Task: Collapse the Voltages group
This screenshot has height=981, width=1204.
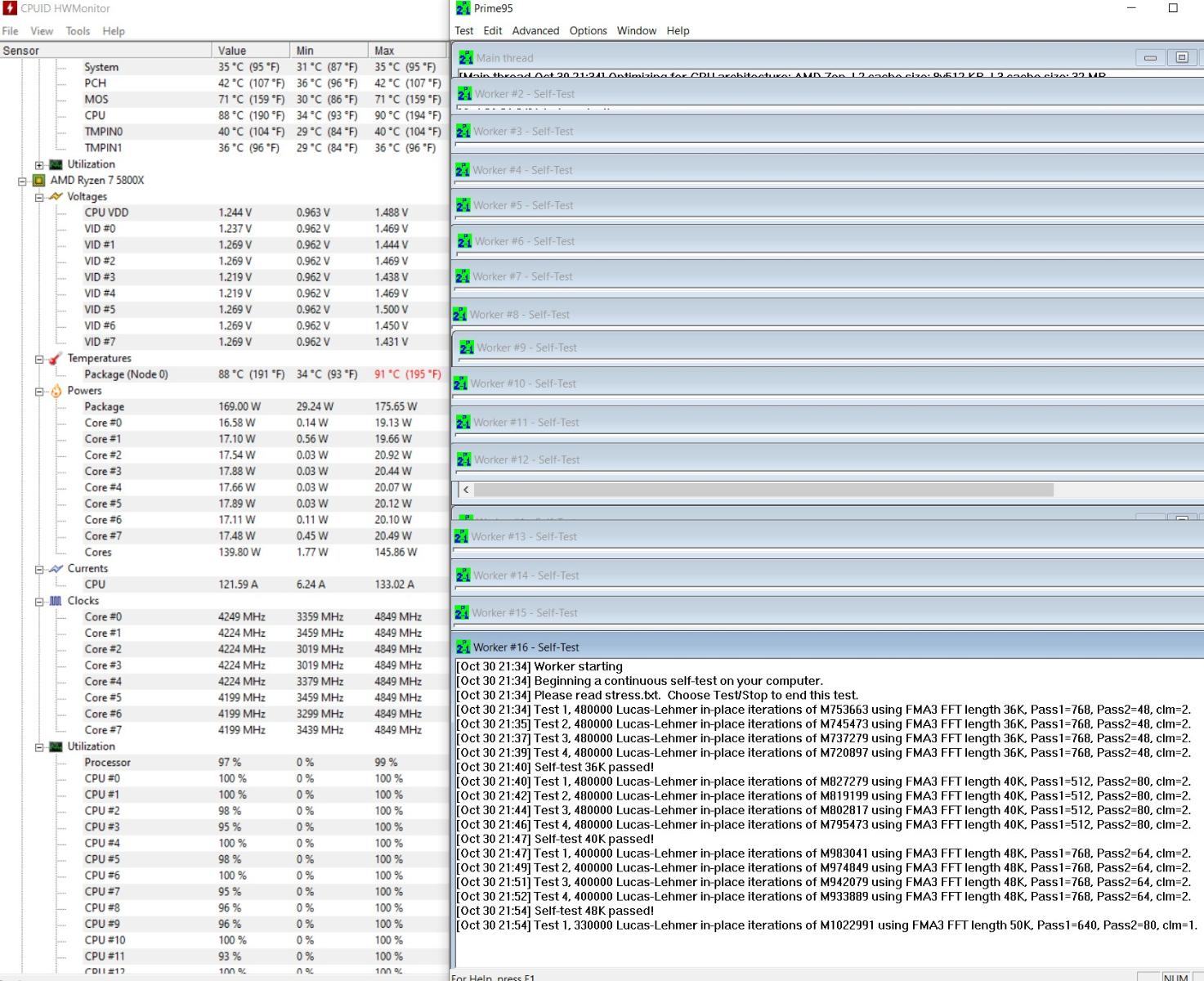Action: pyautogui.click(x=39, y=198)
